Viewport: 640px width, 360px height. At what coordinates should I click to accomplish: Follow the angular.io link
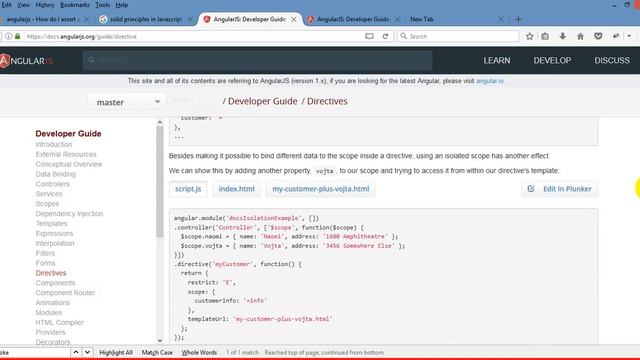490,81
